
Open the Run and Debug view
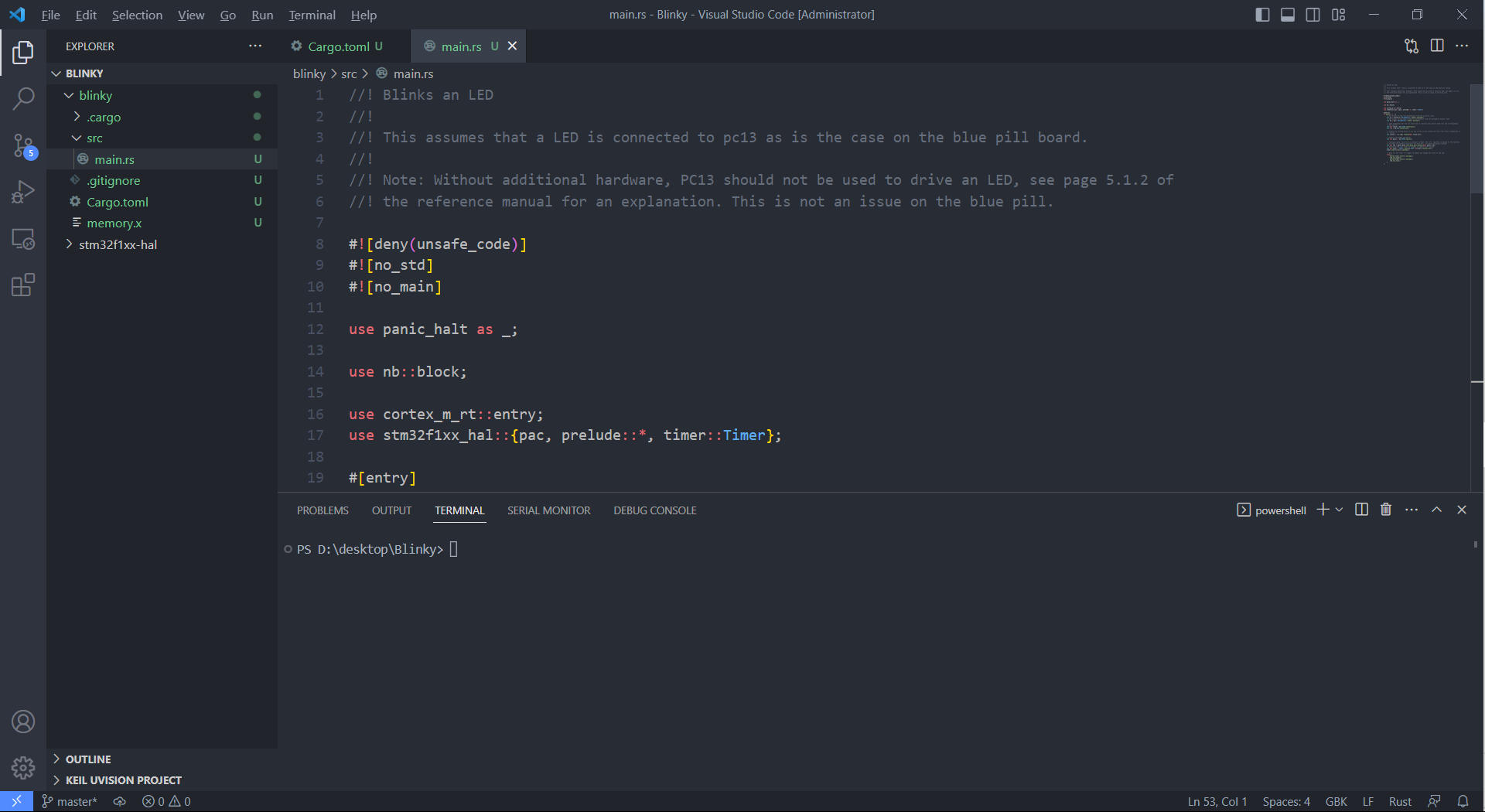[23, 191]
